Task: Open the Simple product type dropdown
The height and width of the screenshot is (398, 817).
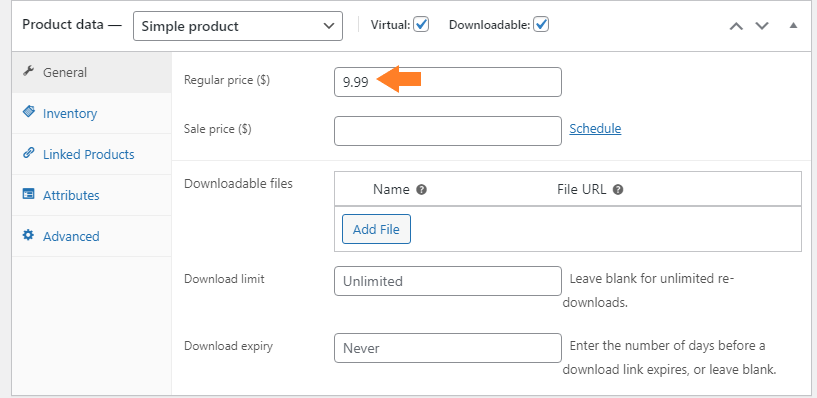Action: click(x=238, y=26)
